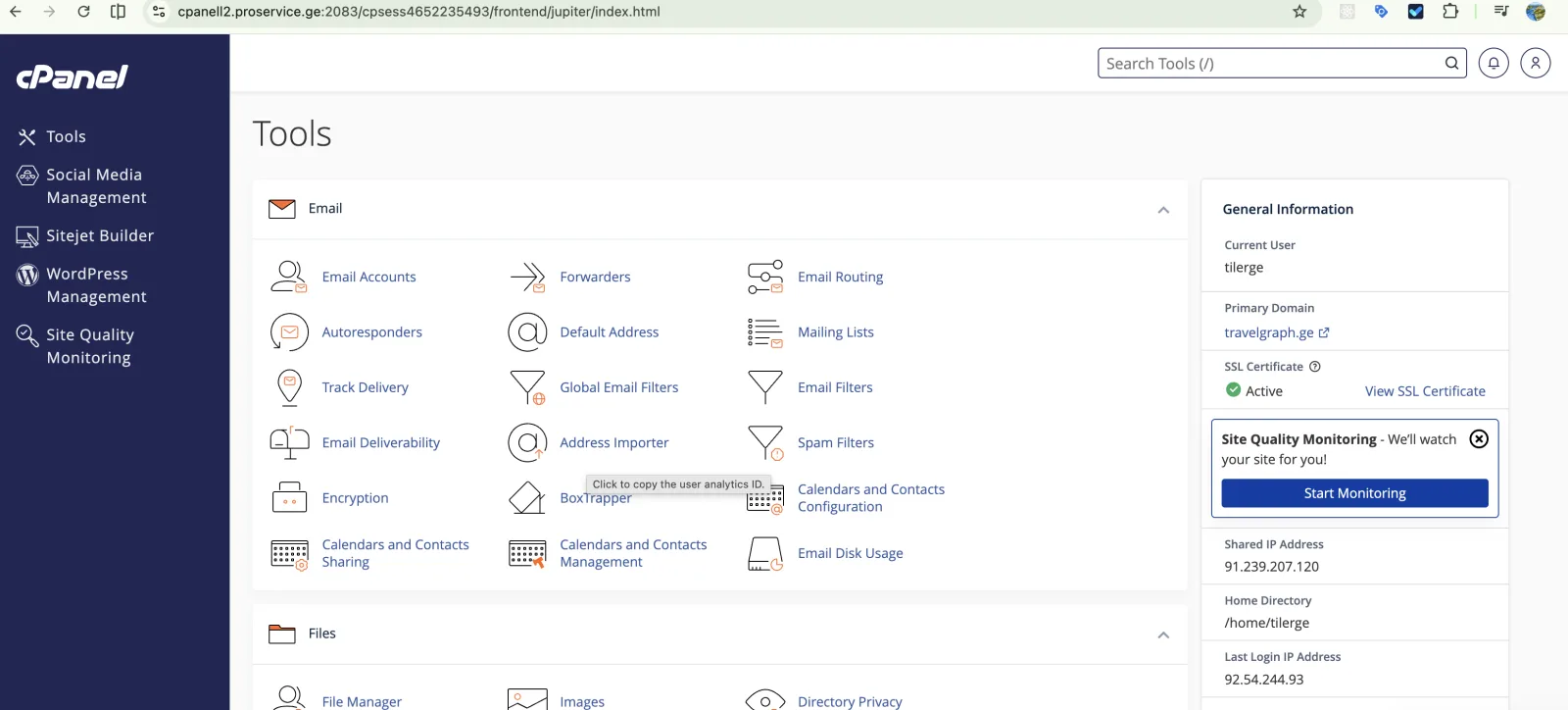
Task: Click the last login IP 92.54.244.93
Action: click(x=1263, y=680)
